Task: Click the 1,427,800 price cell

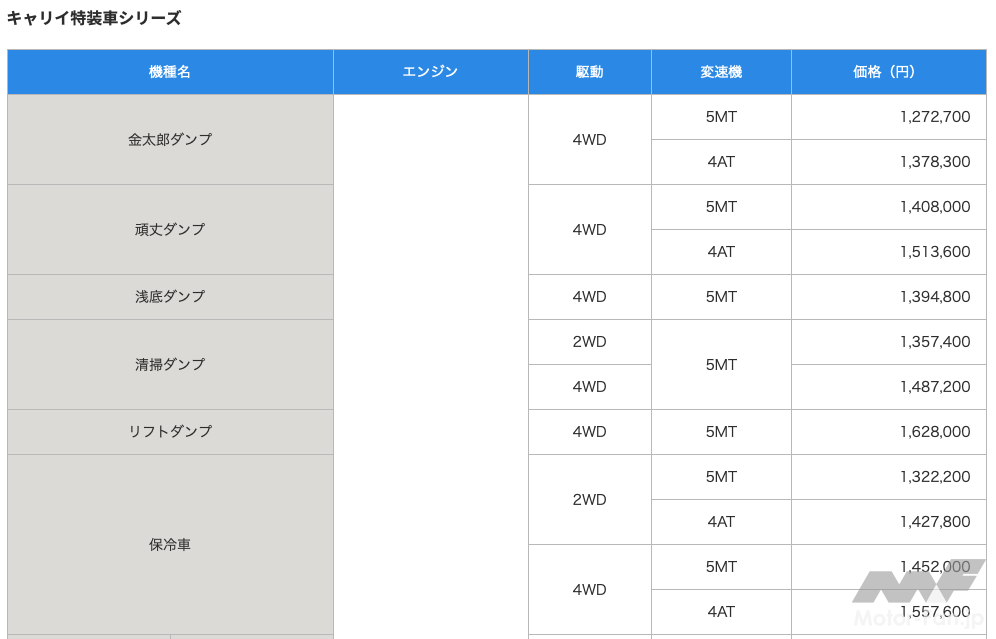Action: (934, 522)
